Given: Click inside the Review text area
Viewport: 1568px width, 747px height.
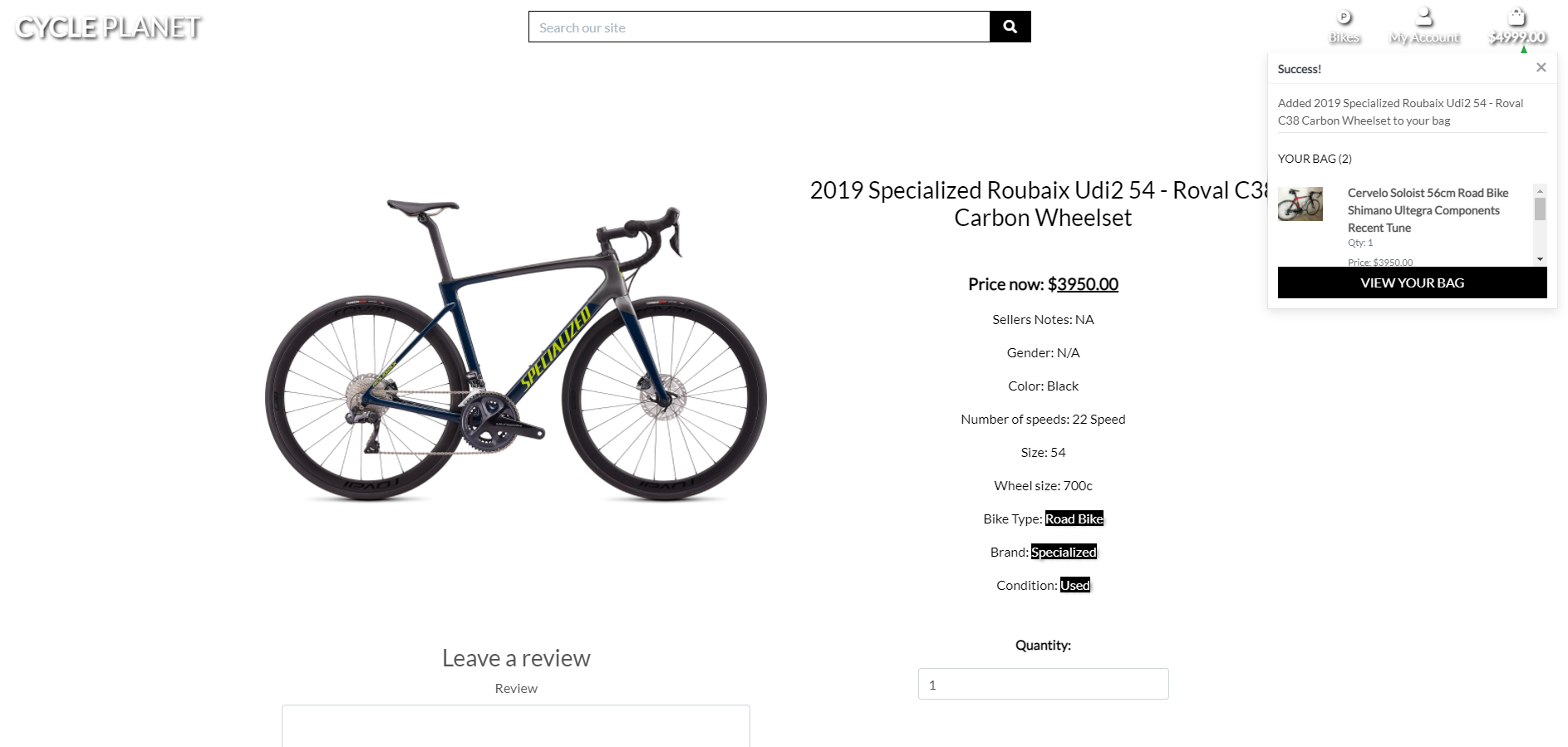Looking at the screenshot, I should tap(515, 726).
